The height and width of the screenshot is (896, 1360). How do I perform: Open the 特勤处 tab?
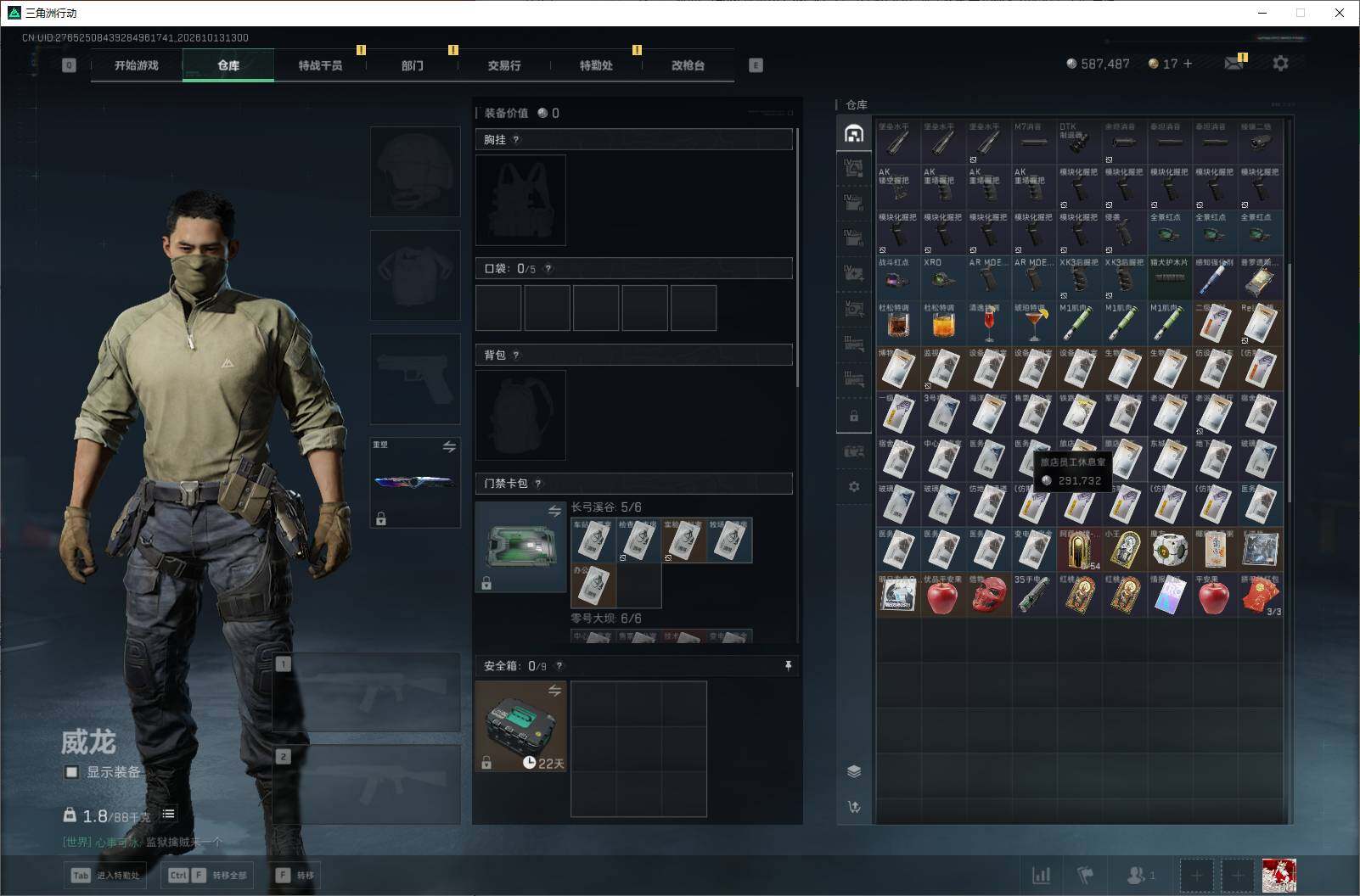[x=596, y=65]
